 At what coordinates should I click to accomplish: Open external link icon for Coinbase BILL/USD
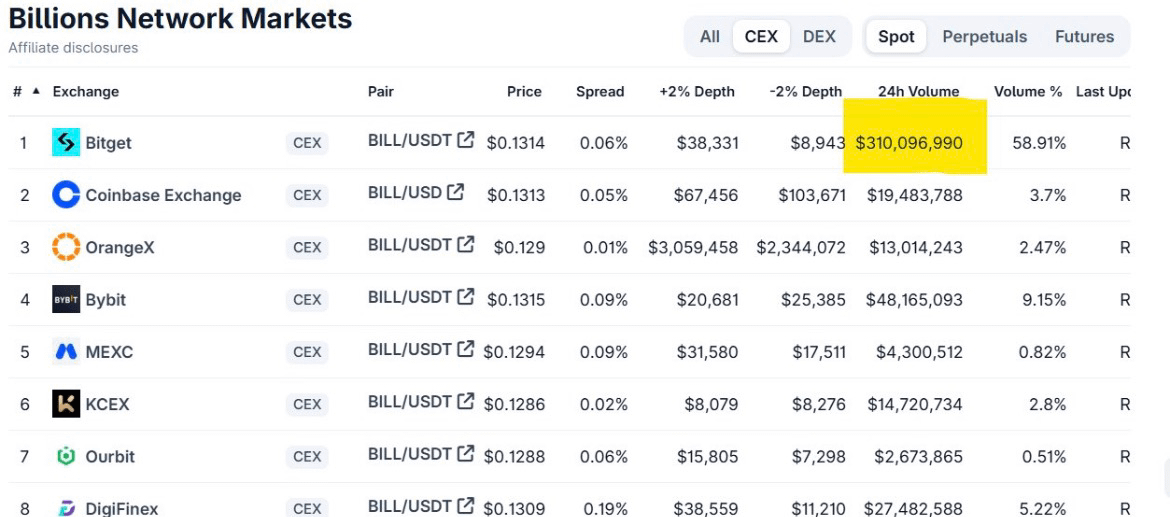(455, 192)
